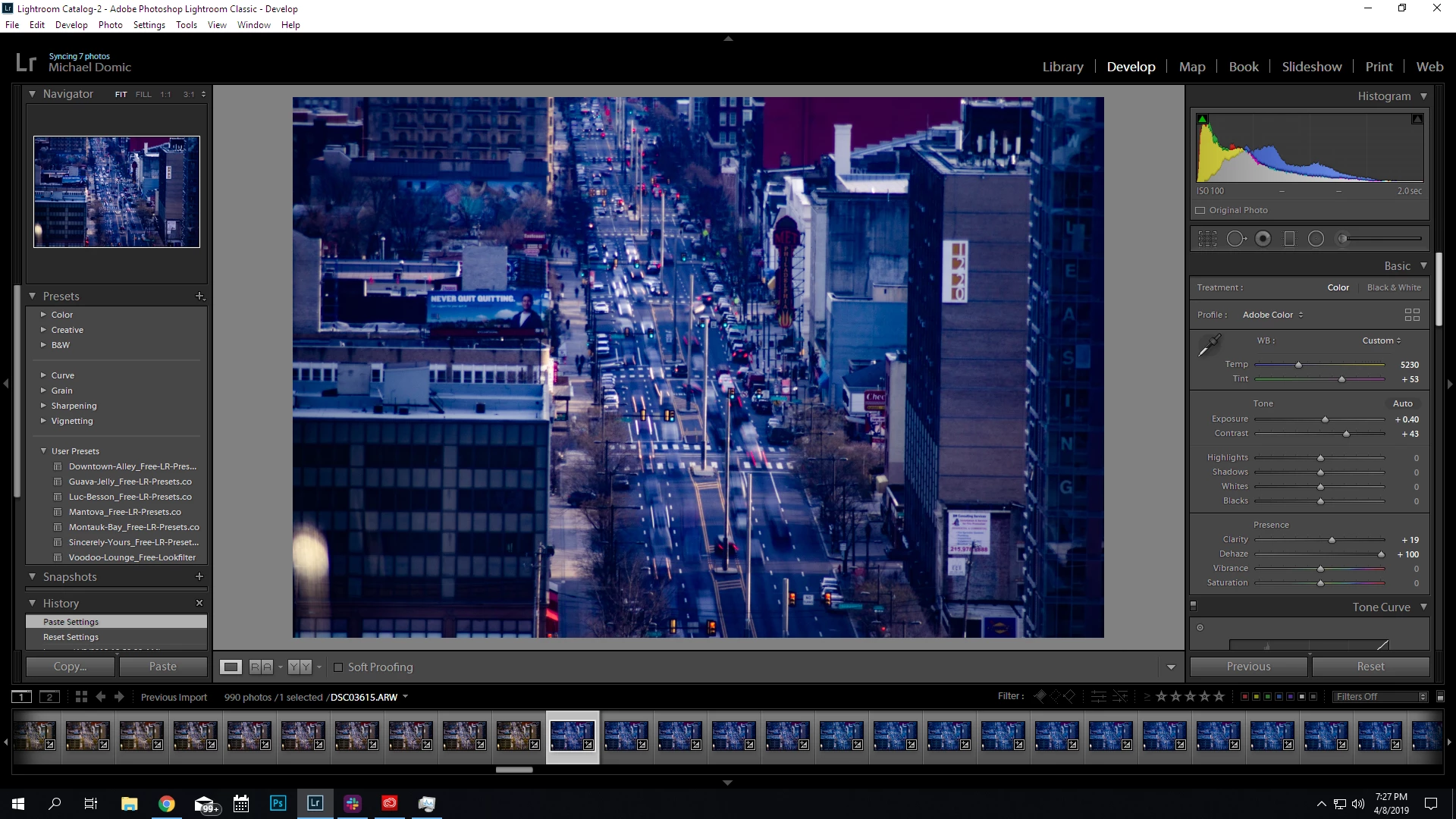Click the Reset button
Viewport: 1456px width, 819px height.
click(1370, 667)
